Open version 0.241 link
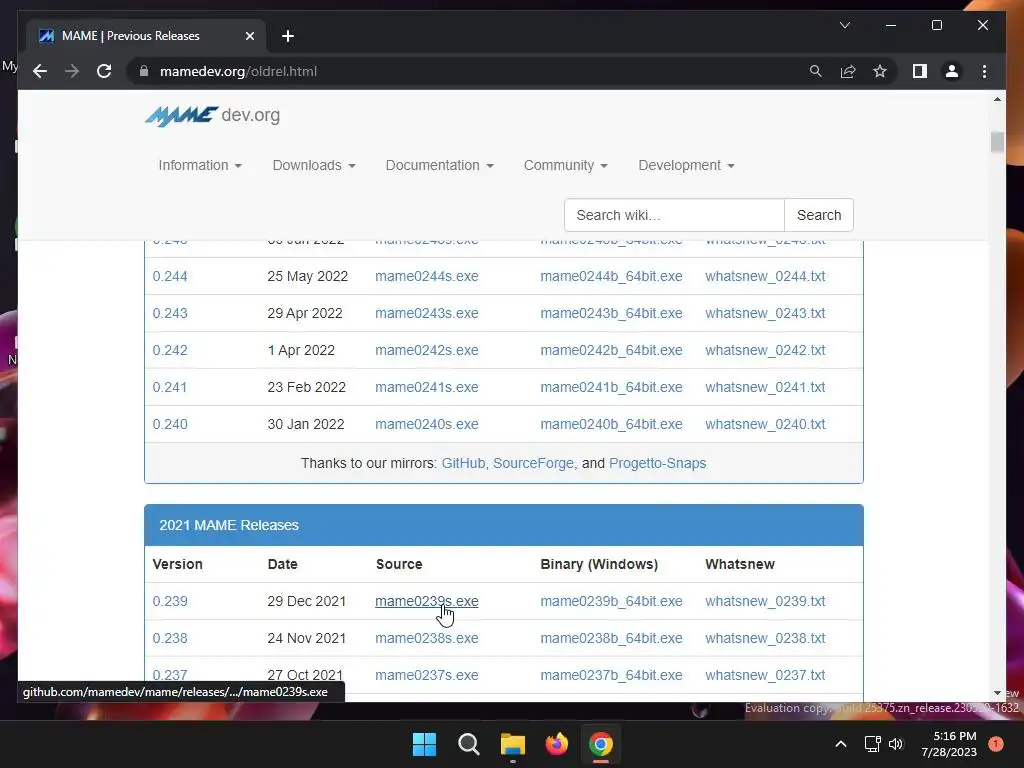The image size is (1024, 768). coord(170,387)
